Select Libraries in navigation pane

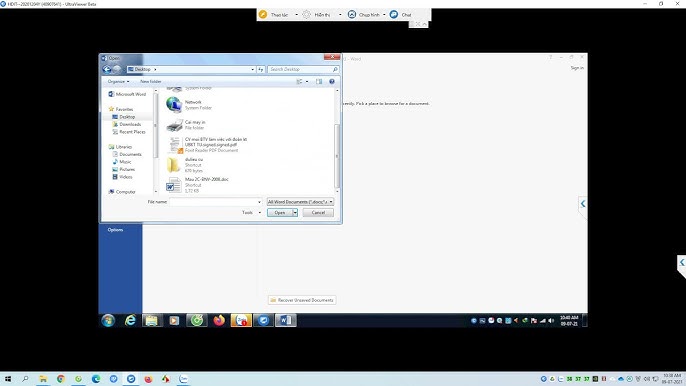pyautogui.click(x=120, y=147)
